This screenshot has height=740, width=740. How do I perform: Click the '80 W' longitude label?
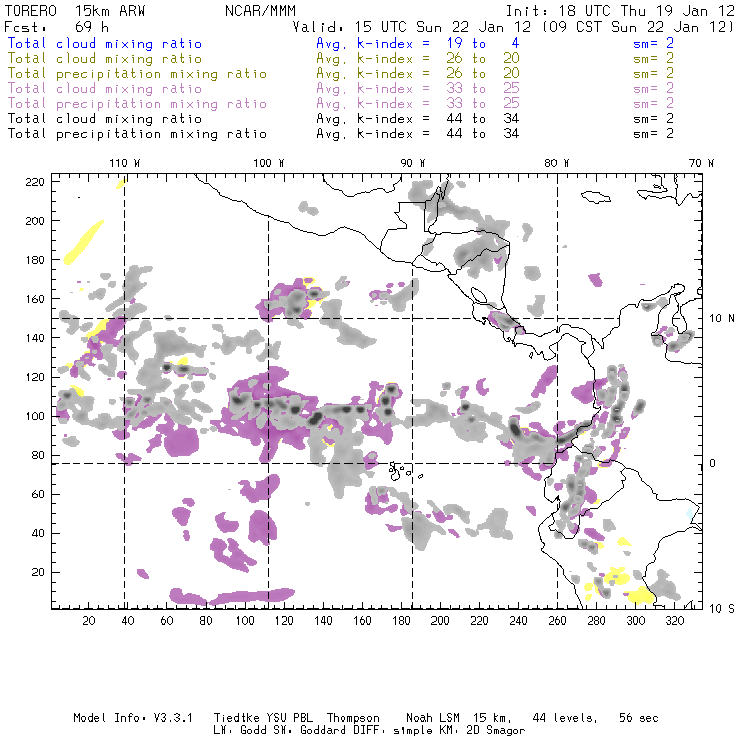[556, 163]
